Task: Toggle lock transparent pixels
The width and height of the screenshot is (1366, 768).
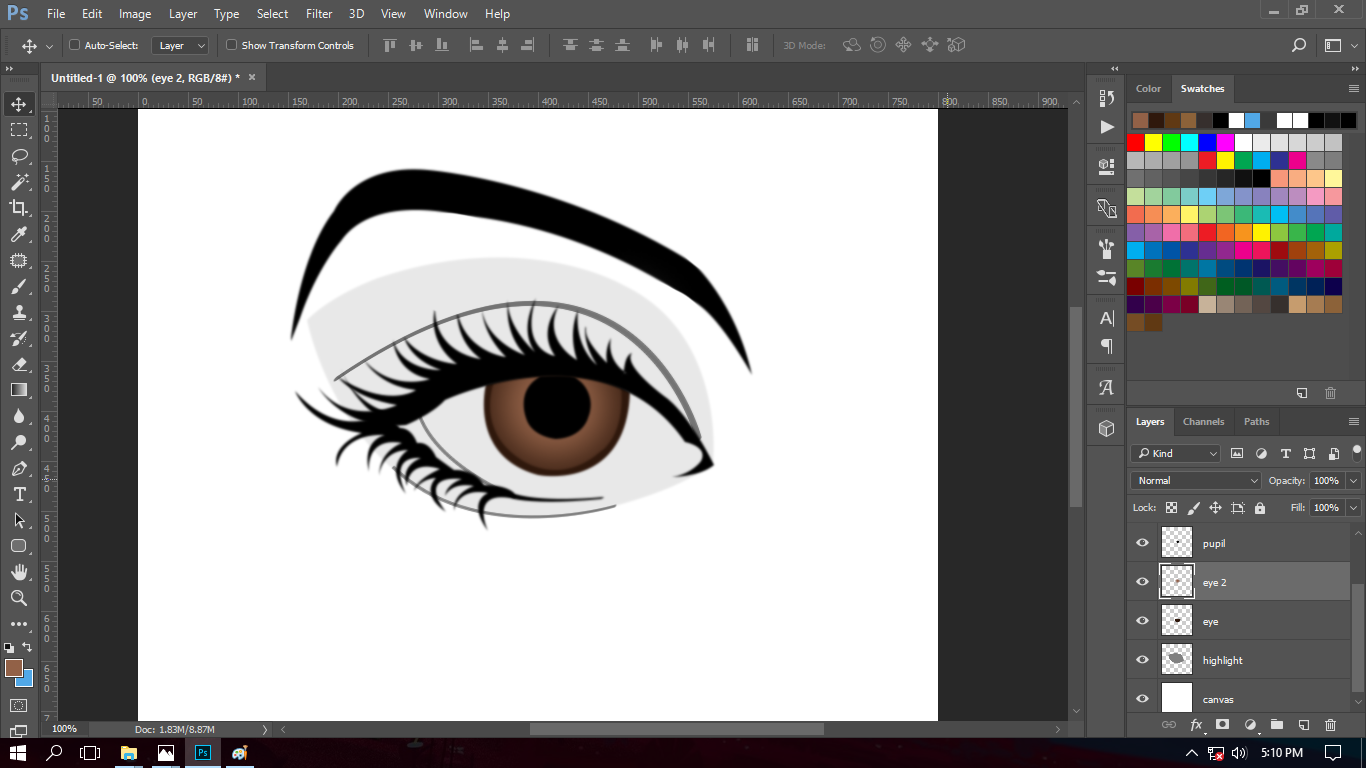Action: (1171, 508)
